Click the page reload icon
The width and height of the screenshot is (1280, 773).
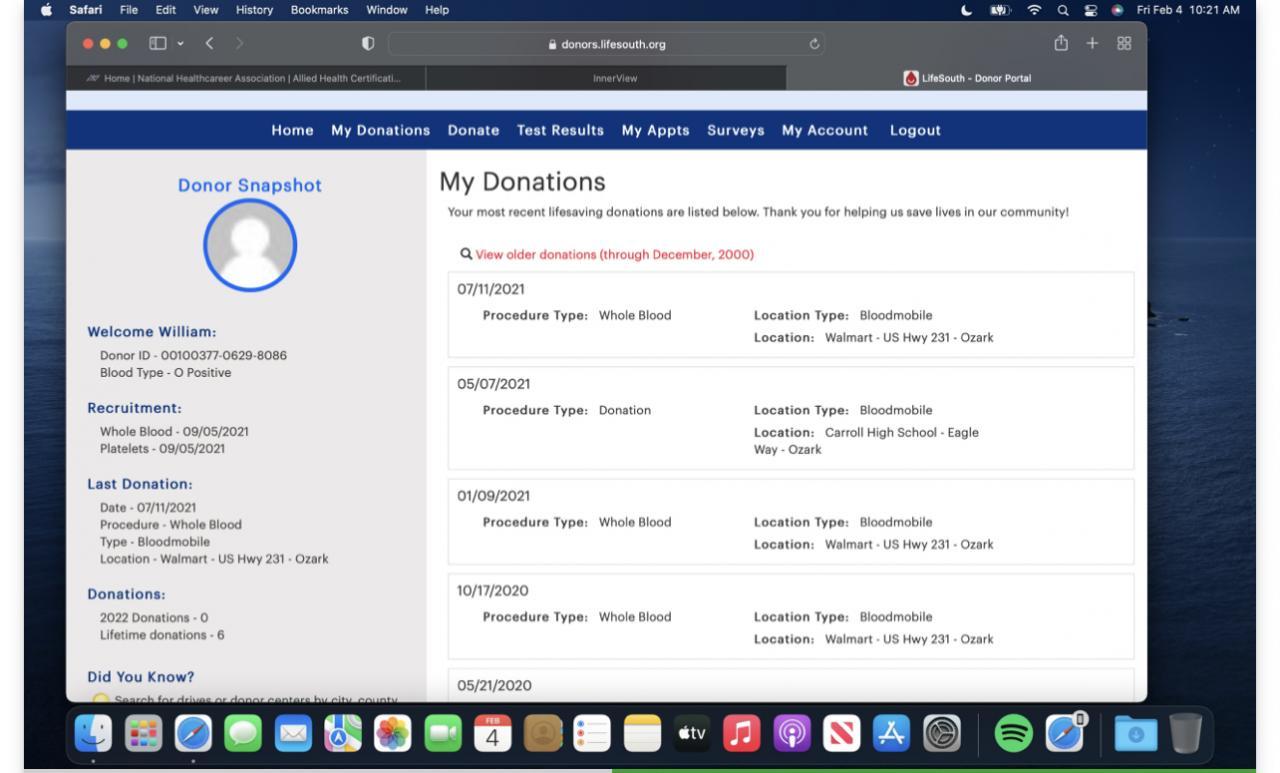(x=817, y=44)
